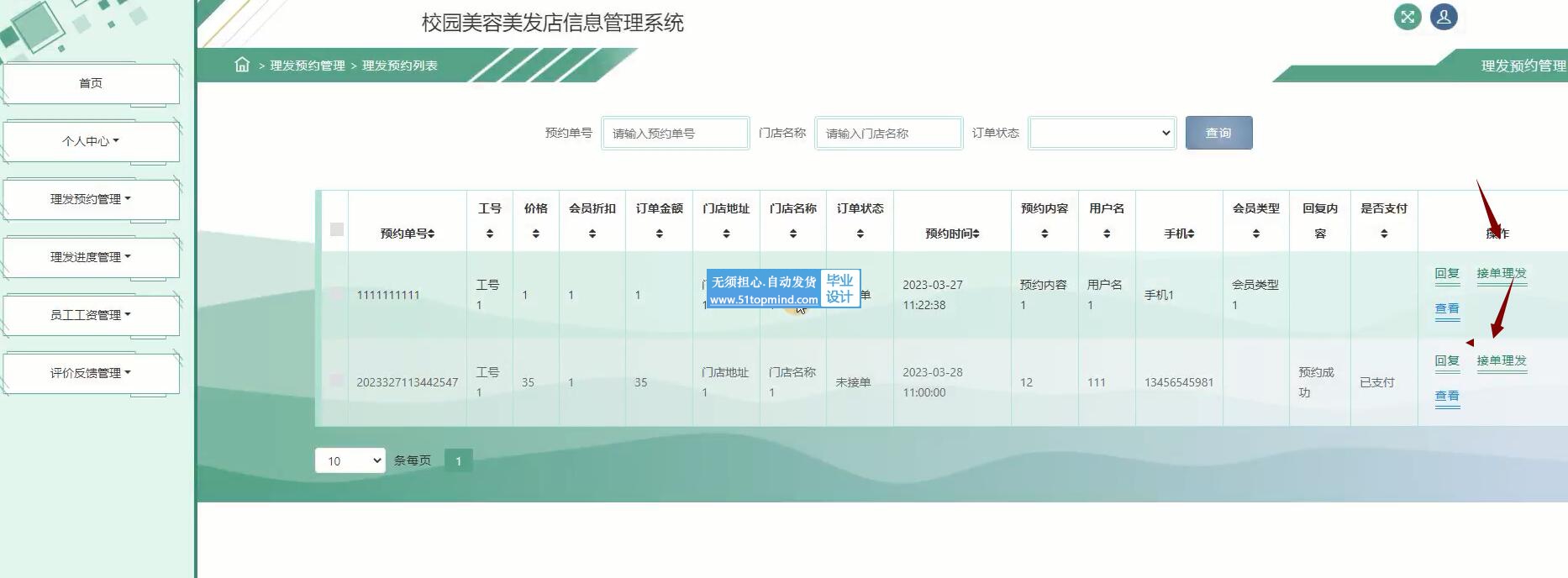The image size is (1568, 578).
Task: Click 查看 for order 1111111111
Action: pyautogui.click(x=1447, y=308)
